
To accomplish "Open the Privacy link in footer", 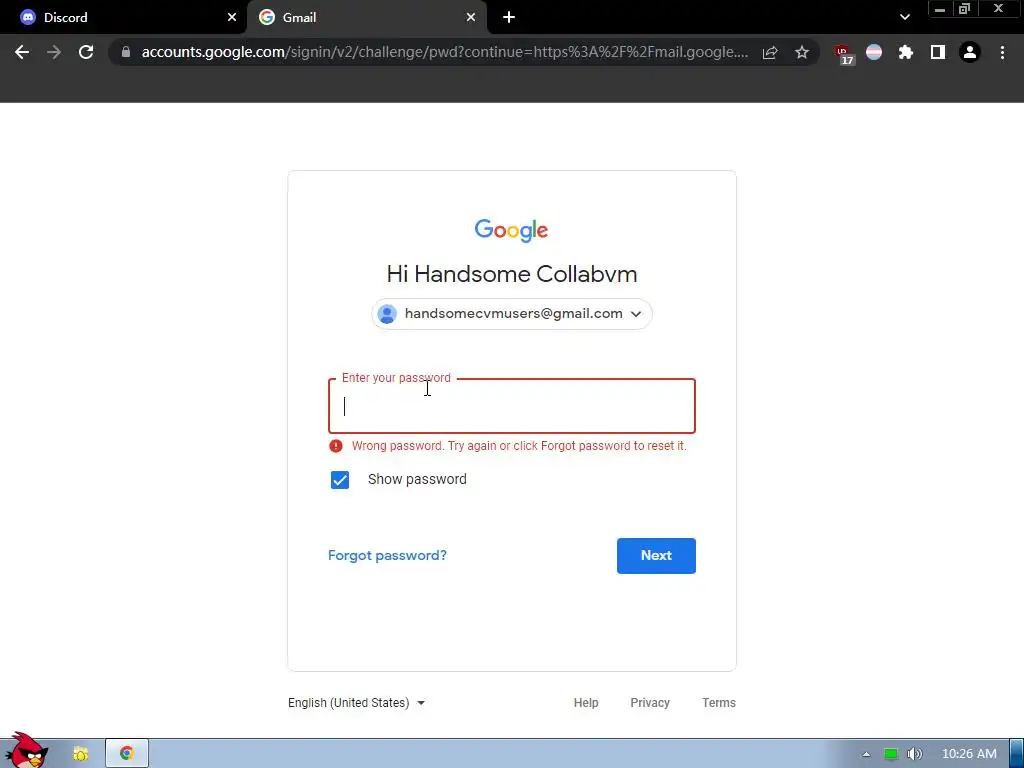I will (x=650, y=703).
